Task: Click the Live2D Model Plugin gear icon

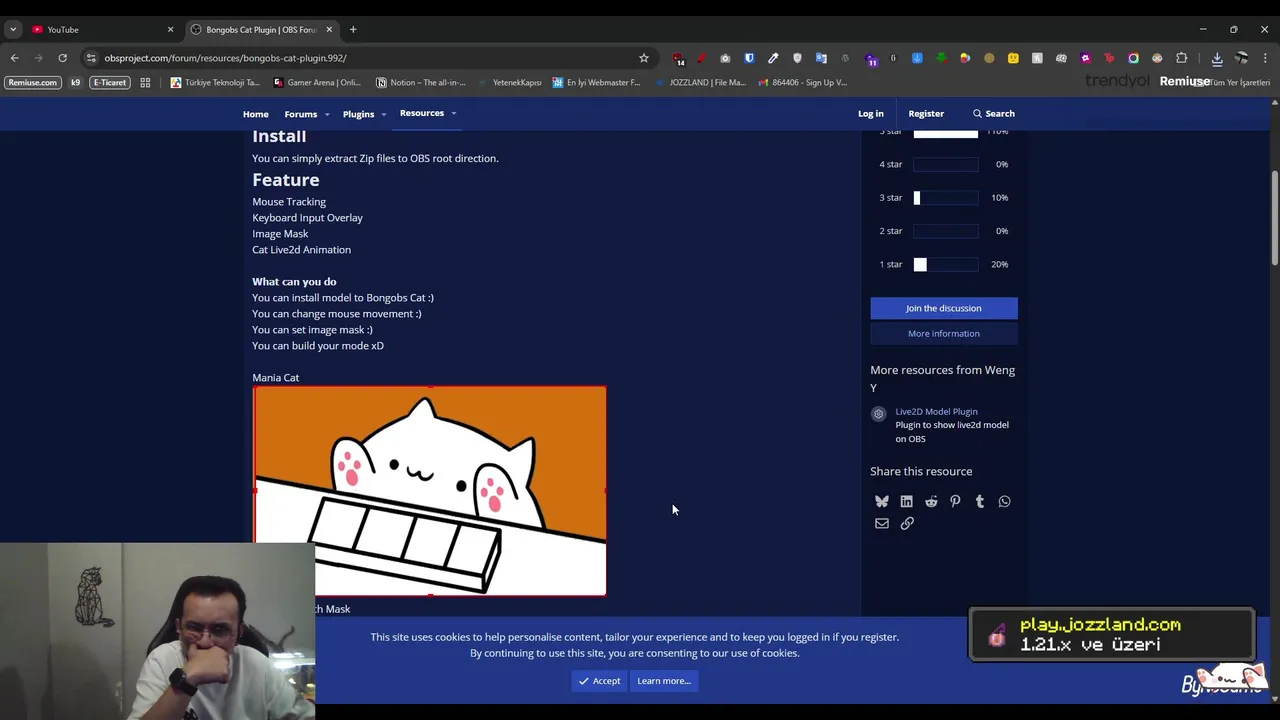Action: click(x=878, y=414)
